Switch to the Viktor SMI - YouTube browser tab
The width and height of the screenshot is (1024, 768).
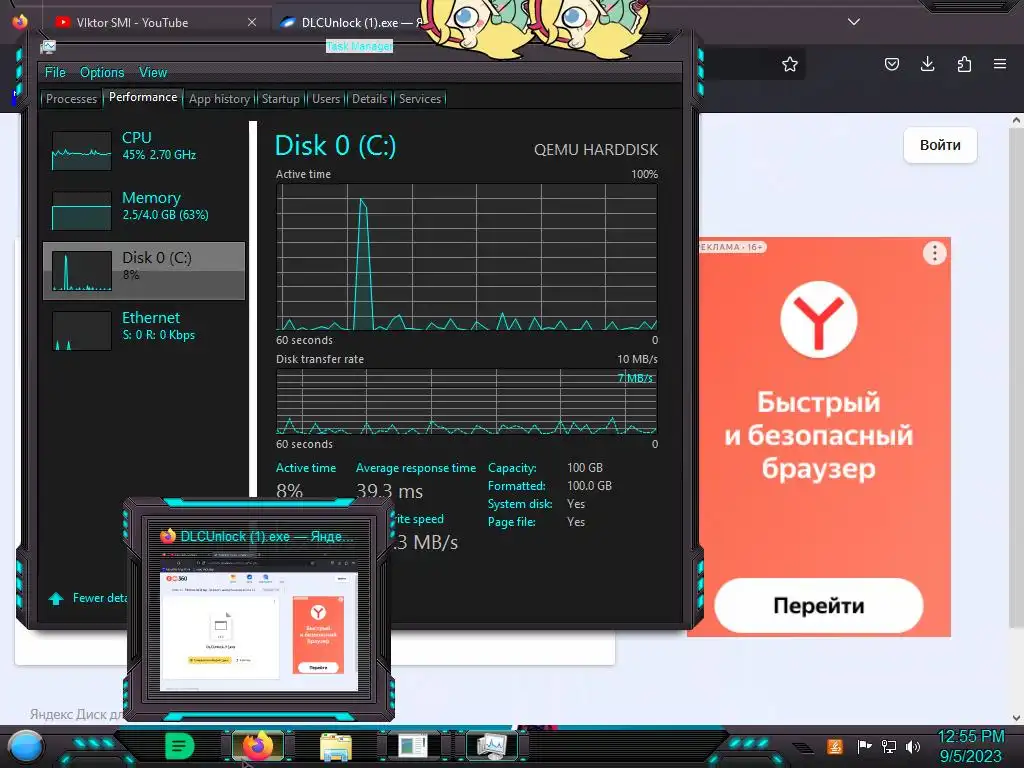(x=132, y=22)
